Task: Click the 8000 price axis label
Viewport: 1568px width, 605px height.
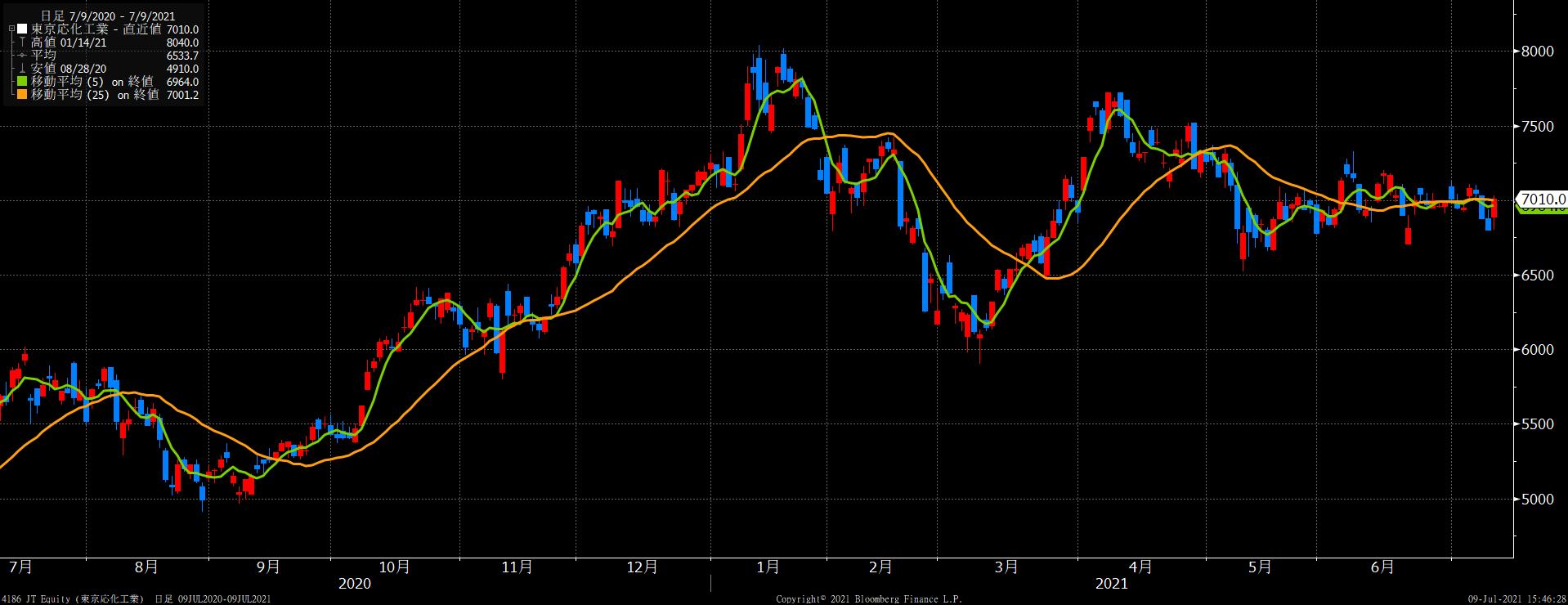Action: pos(1536,52)
